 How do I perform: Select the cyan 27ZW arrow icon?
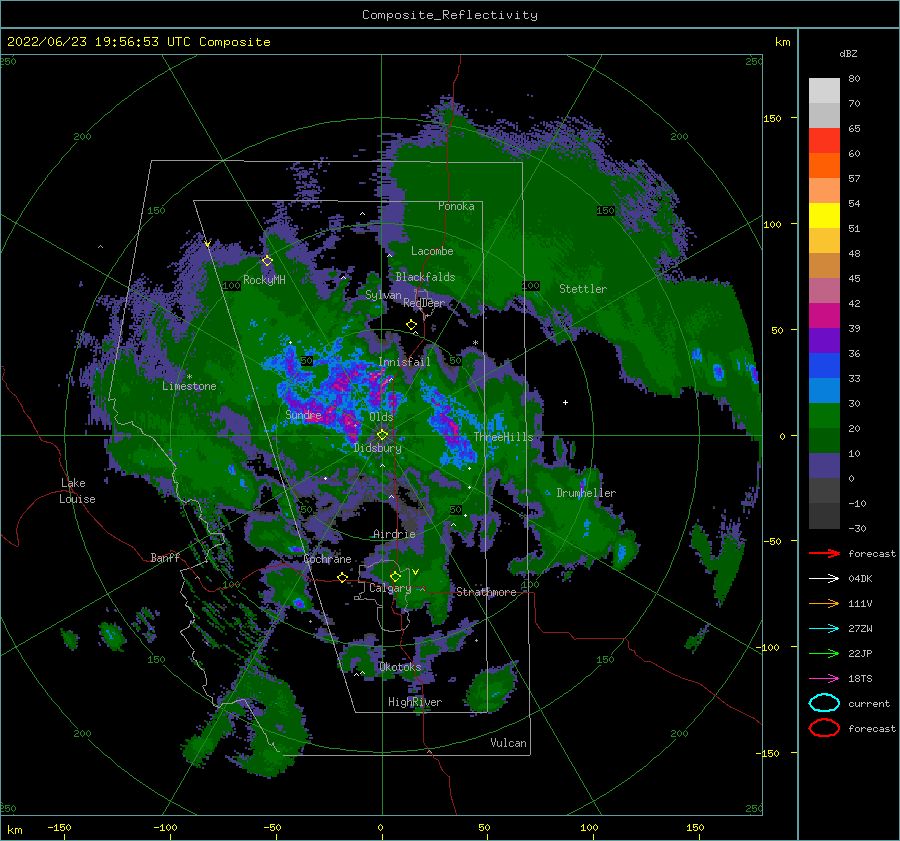pyautogui.click(x=824, y=629)
